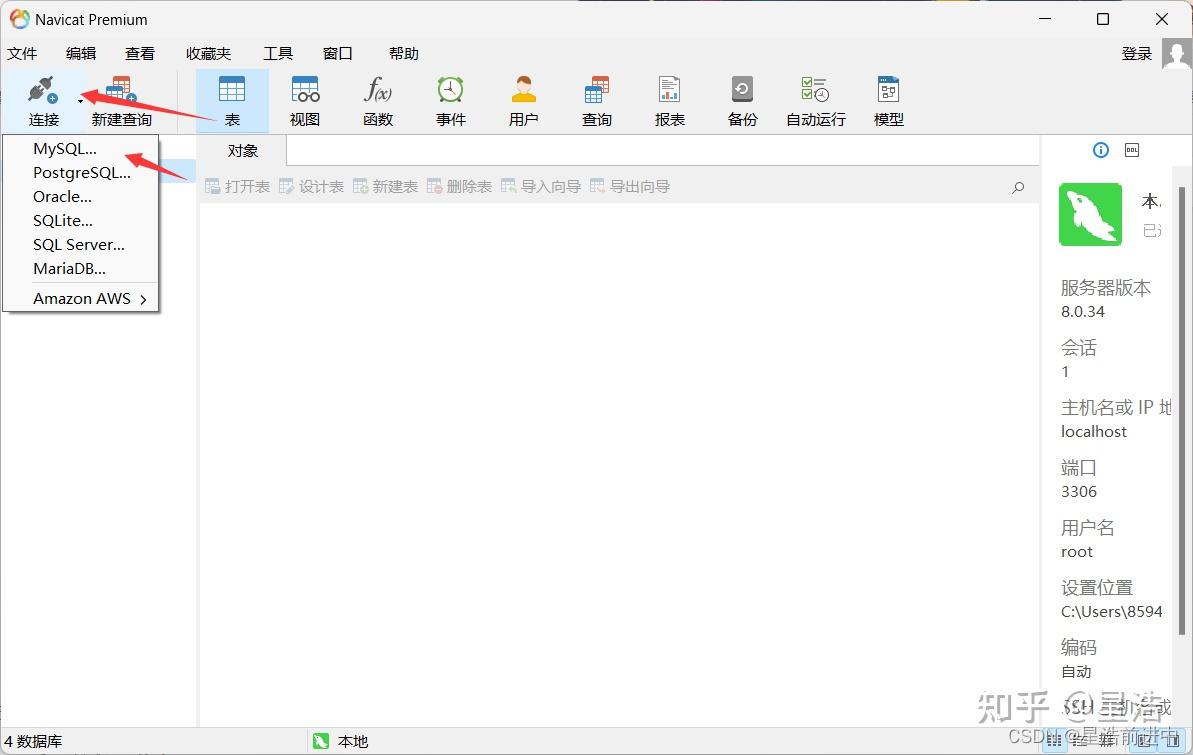Click the user avatar icon
Viewport: 1193px width, 755px height.
point(1176,54)
